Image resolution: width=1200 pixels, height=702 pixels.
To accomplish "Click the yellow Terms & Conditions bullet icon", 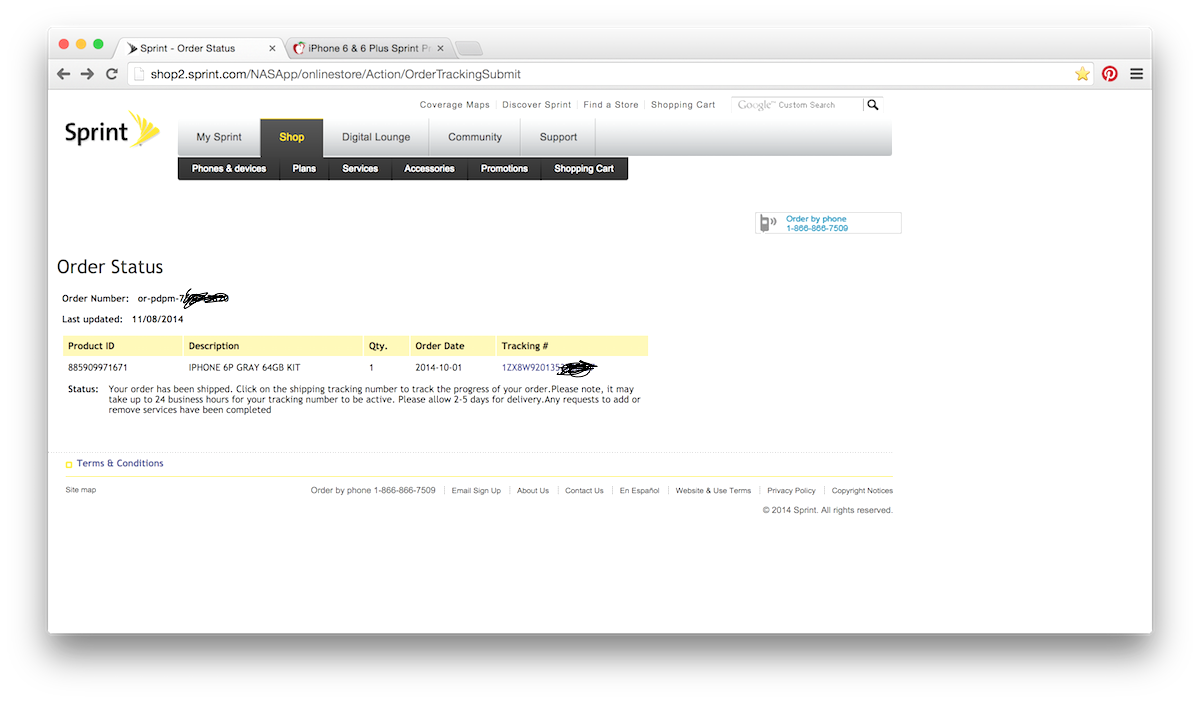I will click(x=69, y=465).
